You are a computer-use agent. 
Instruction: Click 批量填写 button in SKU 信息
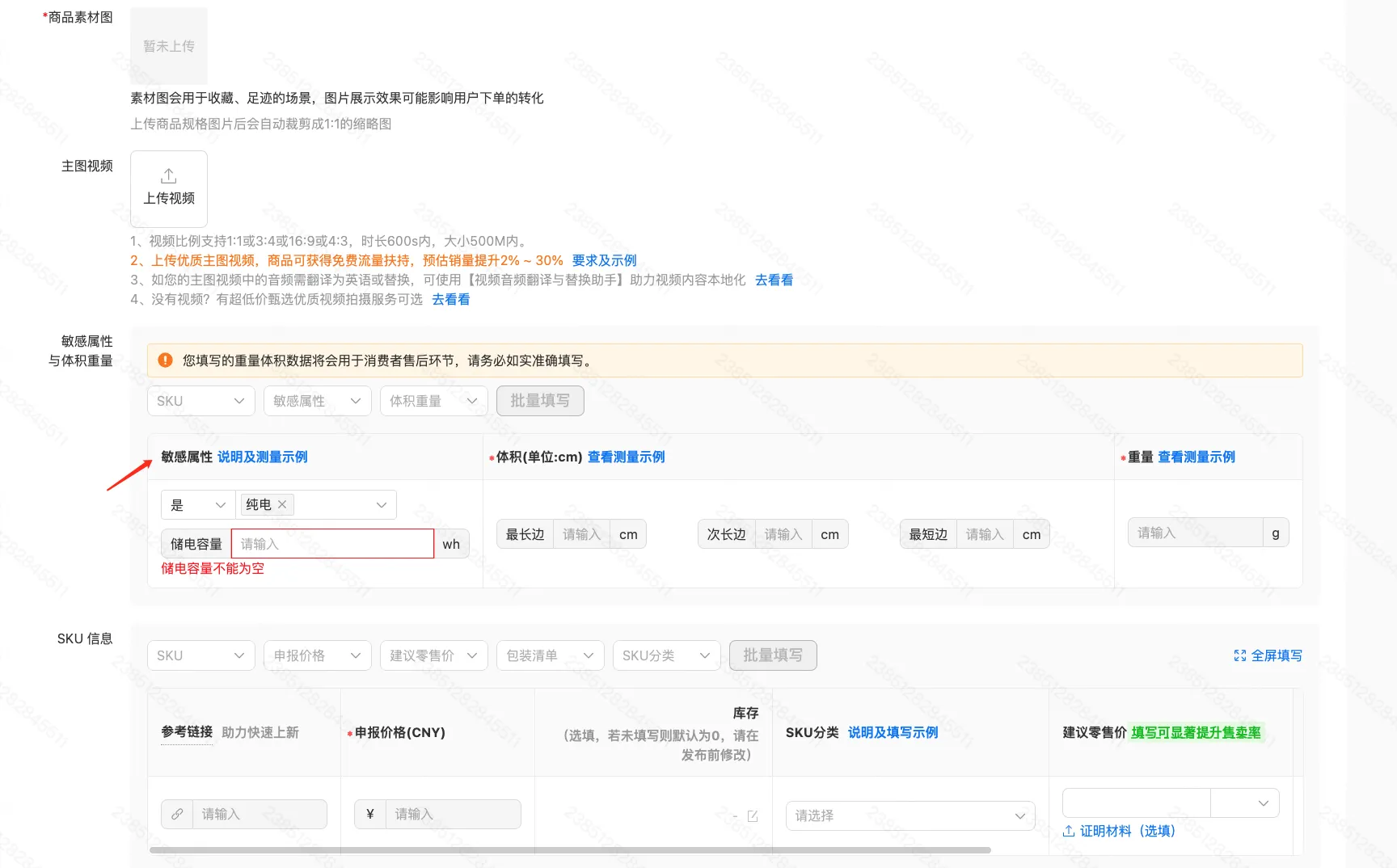[x=772, y=655]
